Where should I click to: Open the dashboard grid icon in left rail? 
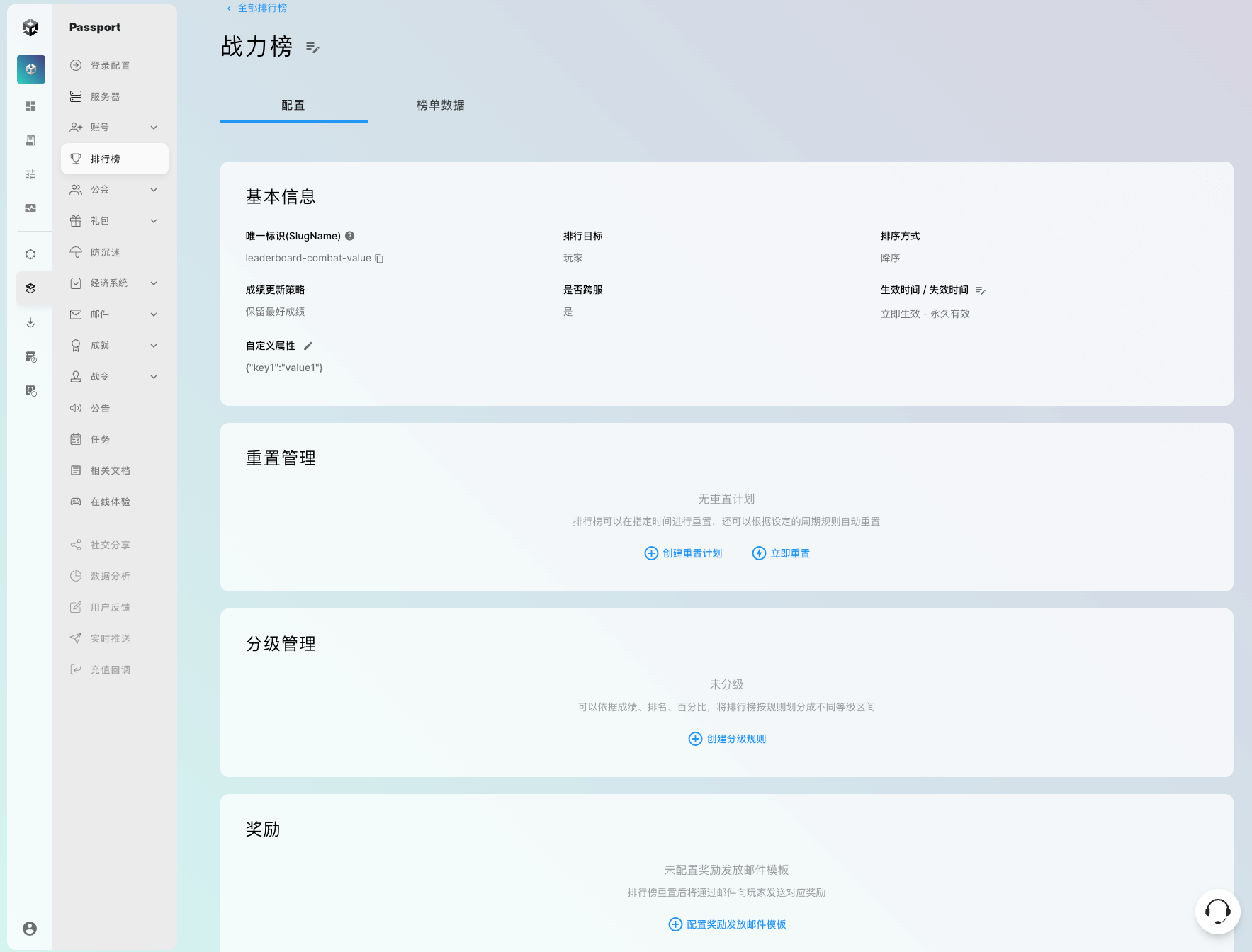[30, 106]
